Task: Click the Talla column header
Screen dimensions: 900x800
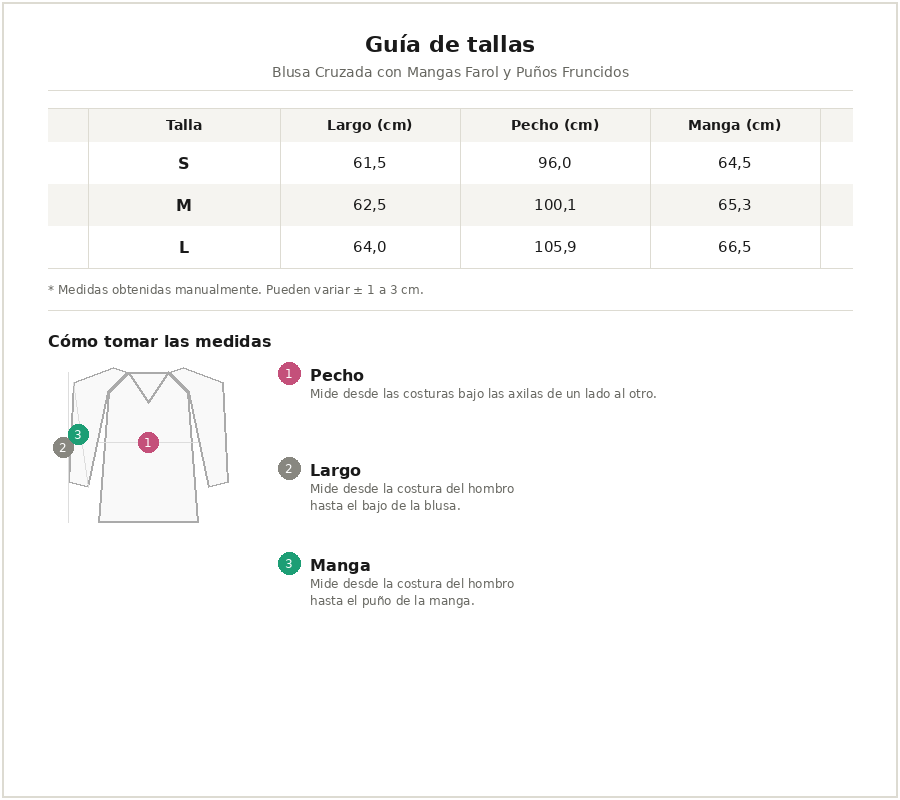Action: point(184,125)
